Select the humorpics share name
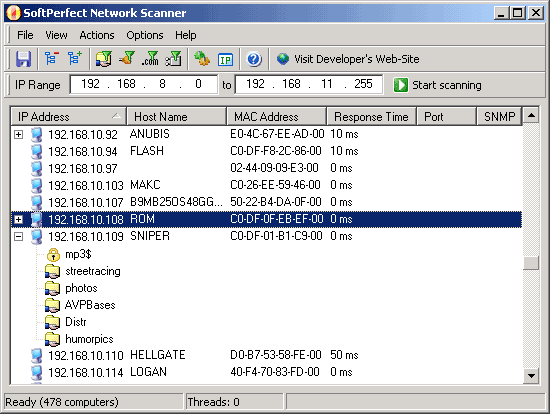 [89, 339]
